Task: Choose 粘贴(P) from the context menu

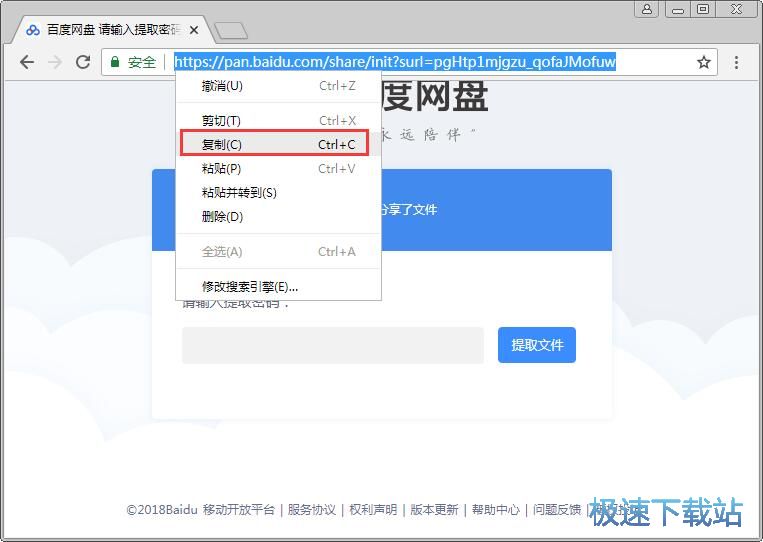Action: click(x=278, y=169)
